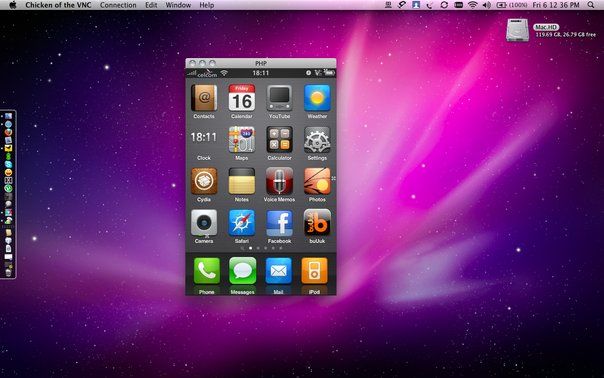Click the menu bar clock Fri 12:36 PM
Screen dimensions: 604x378
556,5
